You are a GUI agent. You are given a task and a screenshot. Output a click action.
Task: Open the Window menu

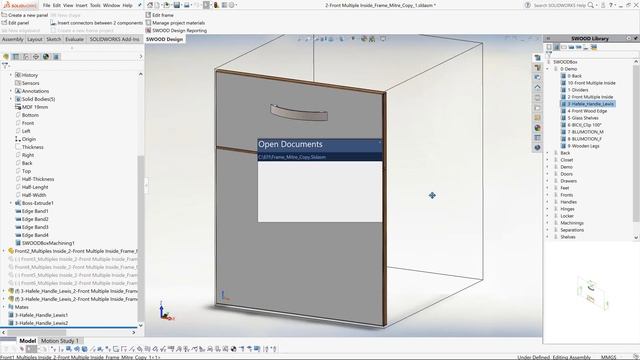[x=111, y=5]
